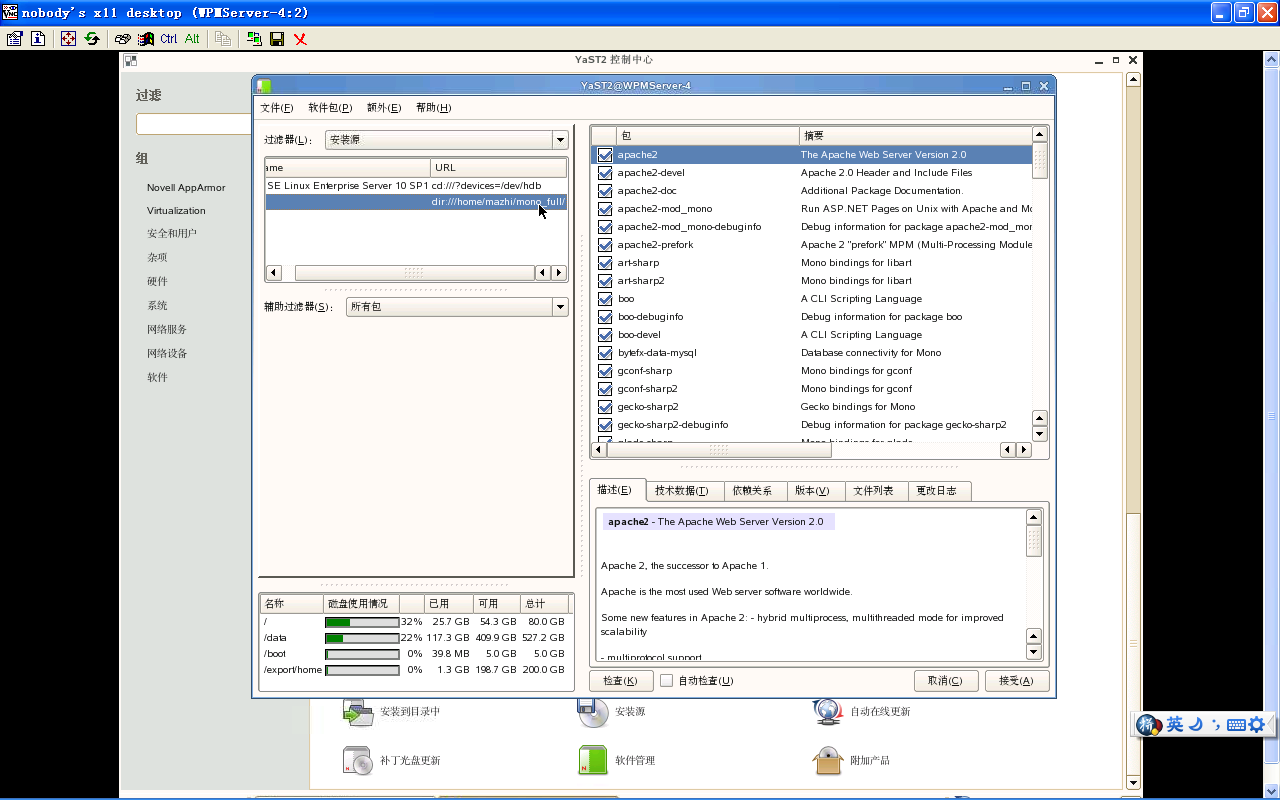The height and width of the screenshot is (800, 1280).
Task: Open the 辅助过滤器 dropdown showing 所有包
Action: coord(457,307)
